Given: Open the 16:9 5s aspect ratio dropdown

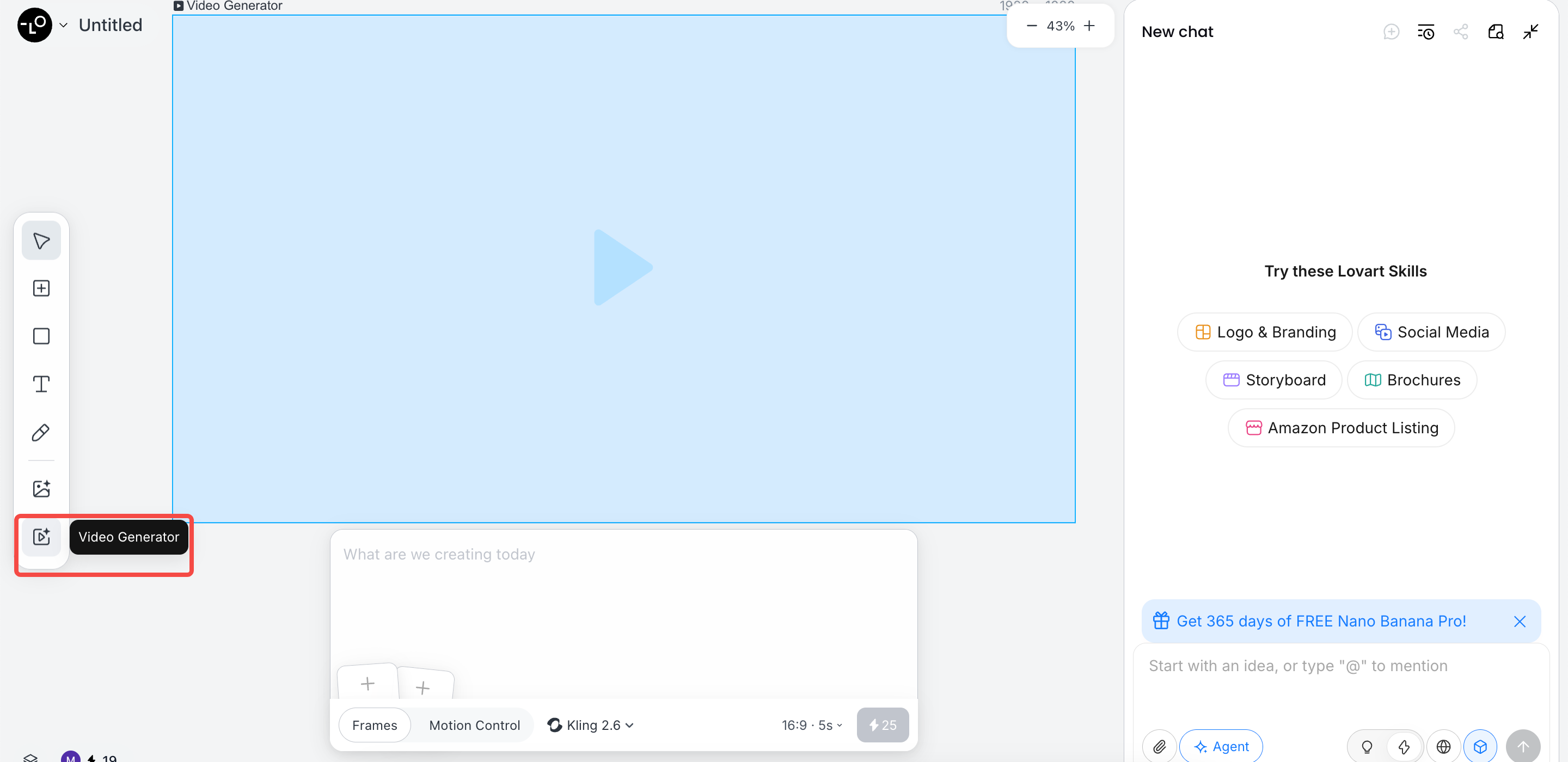Looking at the screenshot, I should (810, 724).
